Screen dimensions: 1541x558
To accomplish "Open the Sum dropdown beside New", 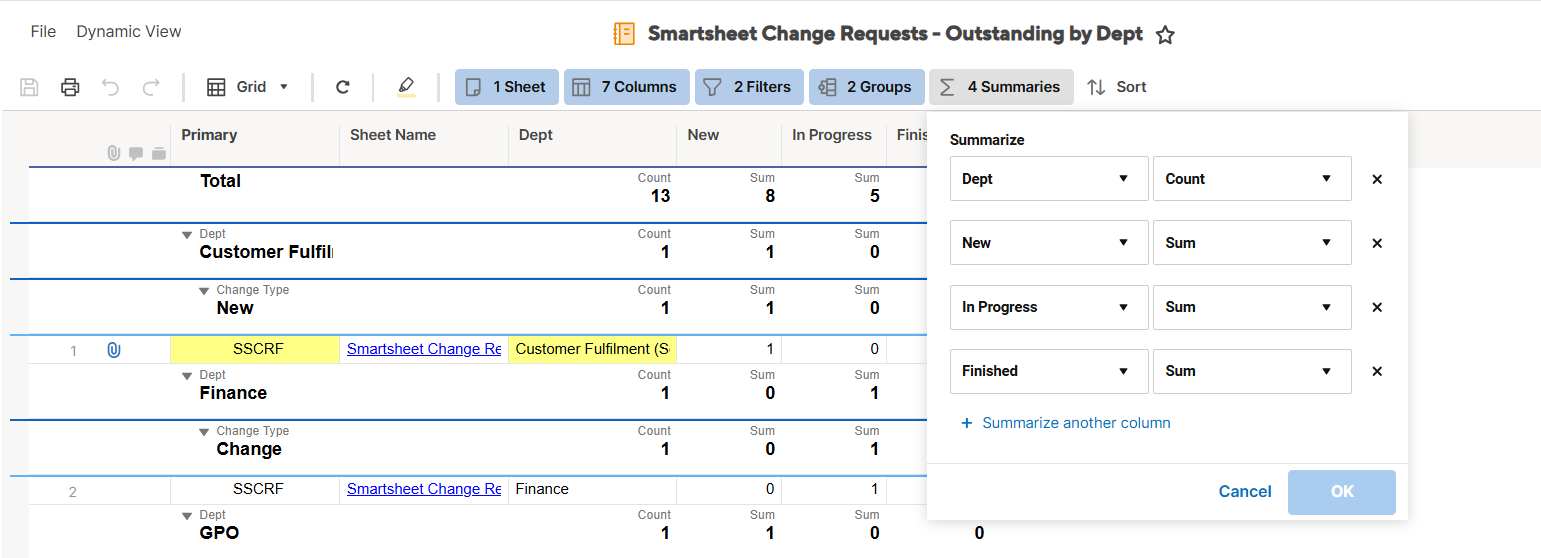I will point(1252,243).
